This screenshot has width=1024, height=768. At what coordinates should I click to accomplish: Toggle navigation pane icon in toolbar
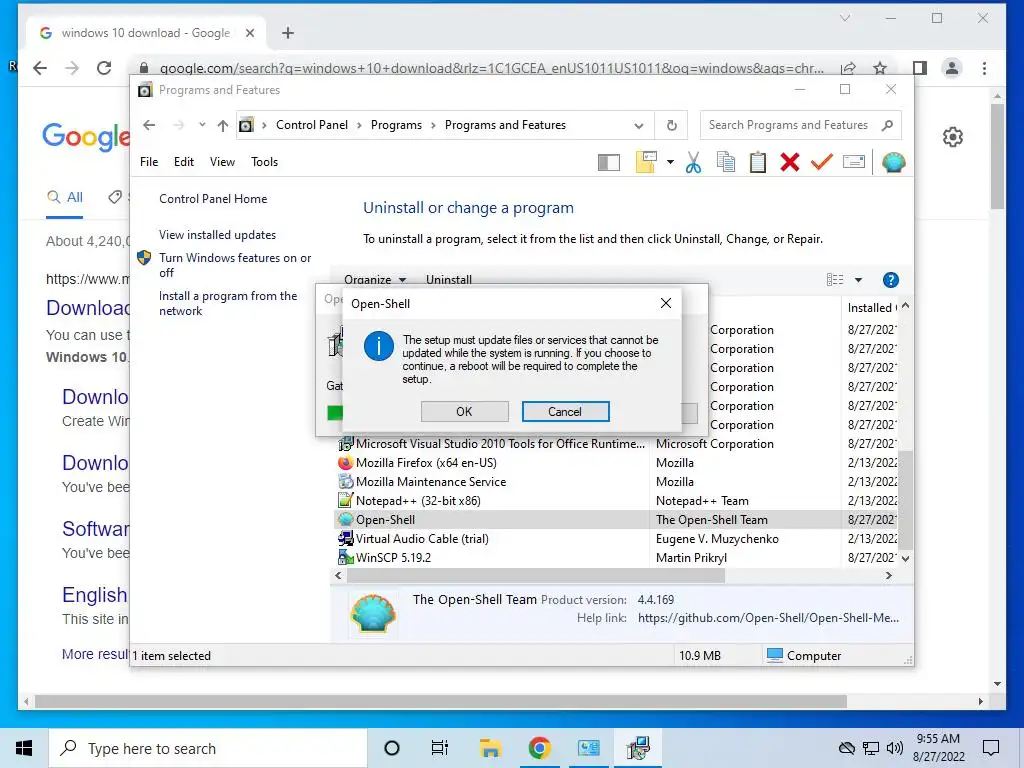point(609,162)
